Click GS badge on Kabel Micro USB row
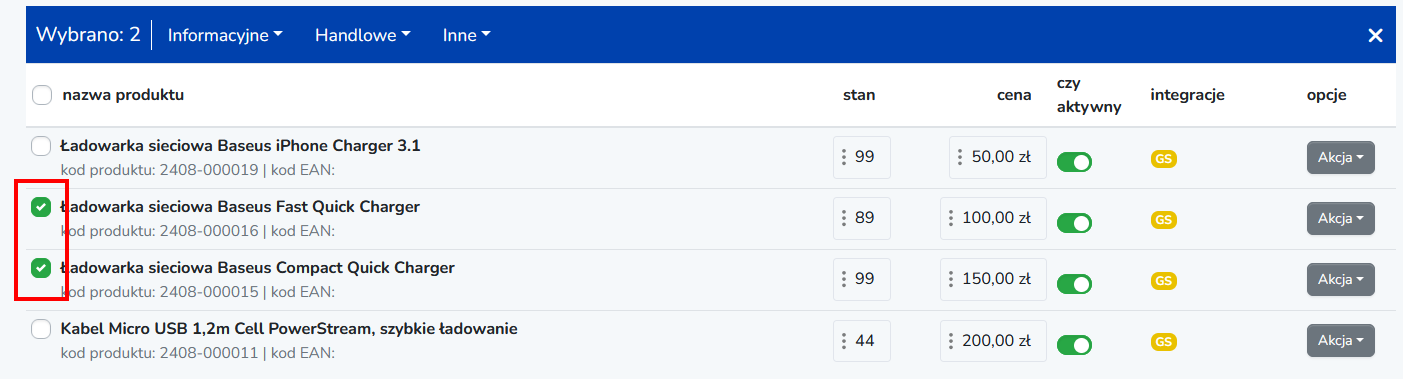 point(1163,342)
